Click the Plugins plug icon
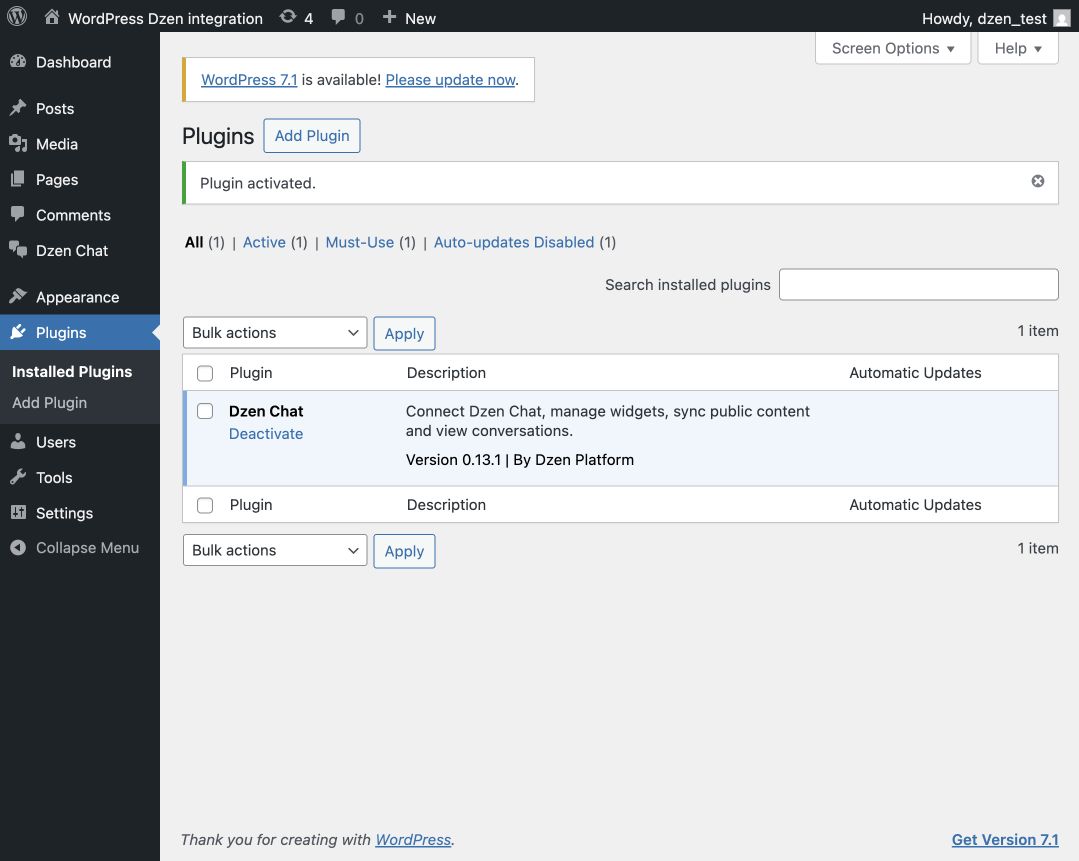1079x861 pixels. coord(18,332)
